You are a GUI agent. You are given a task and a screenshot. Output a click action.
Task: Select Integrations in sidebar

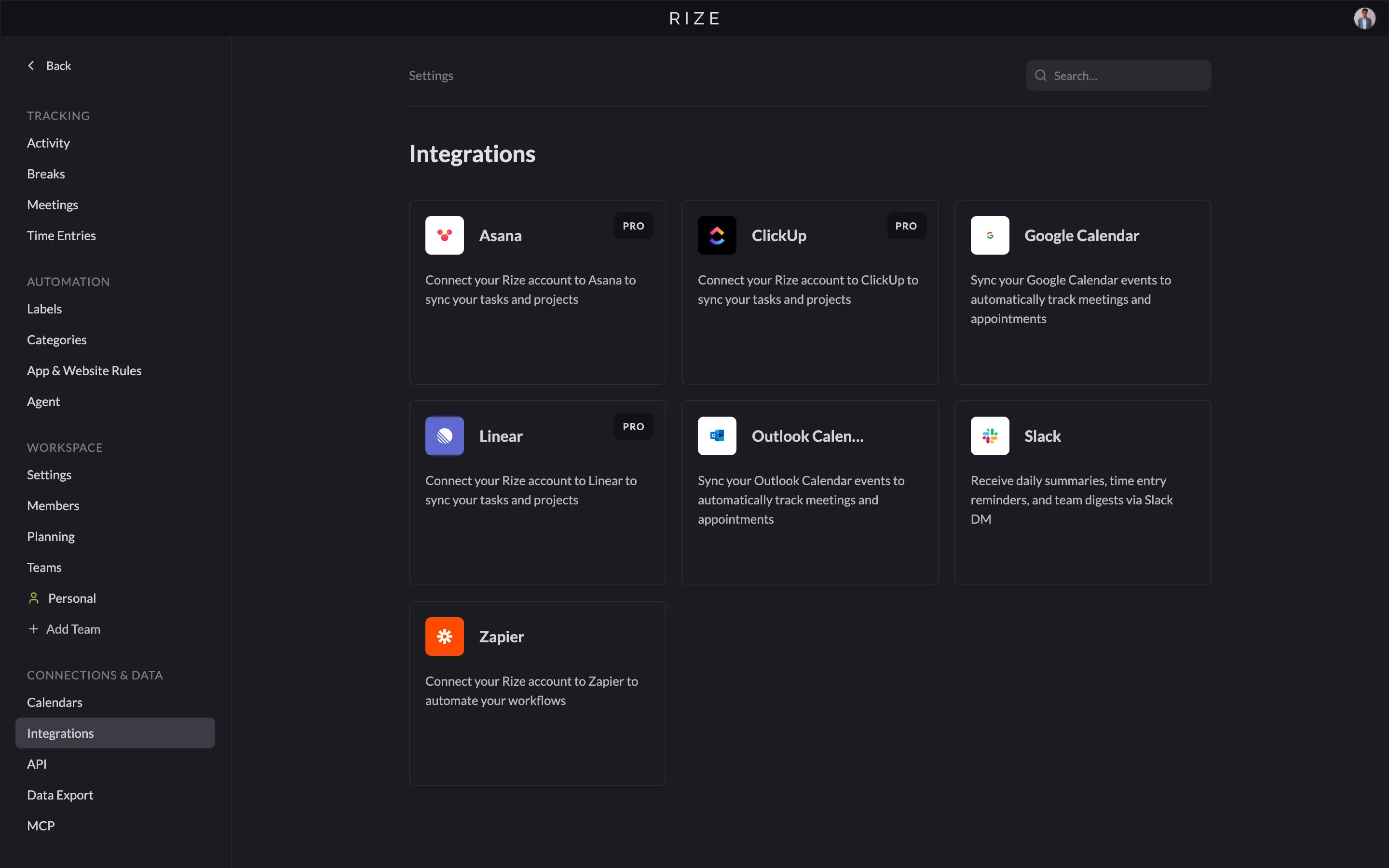point(115,733)
